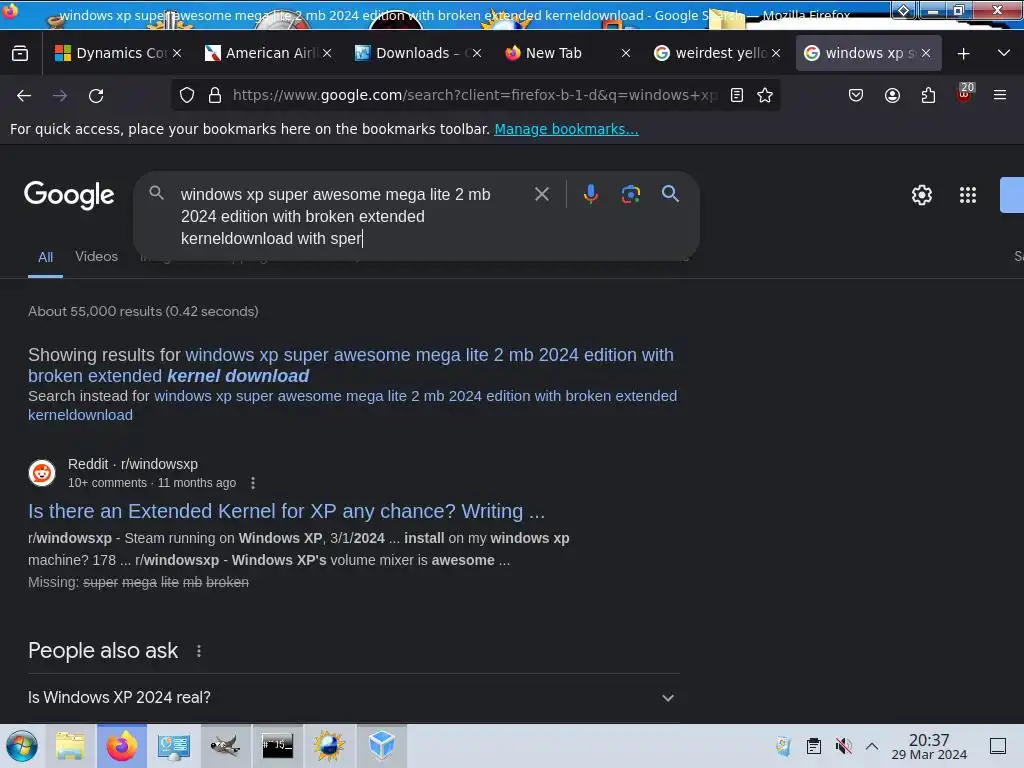Image resolution: width=1024 pixels, height=768 pixels.
Task: Toggle reader view in address bar
Action: [x=737, y=95]
